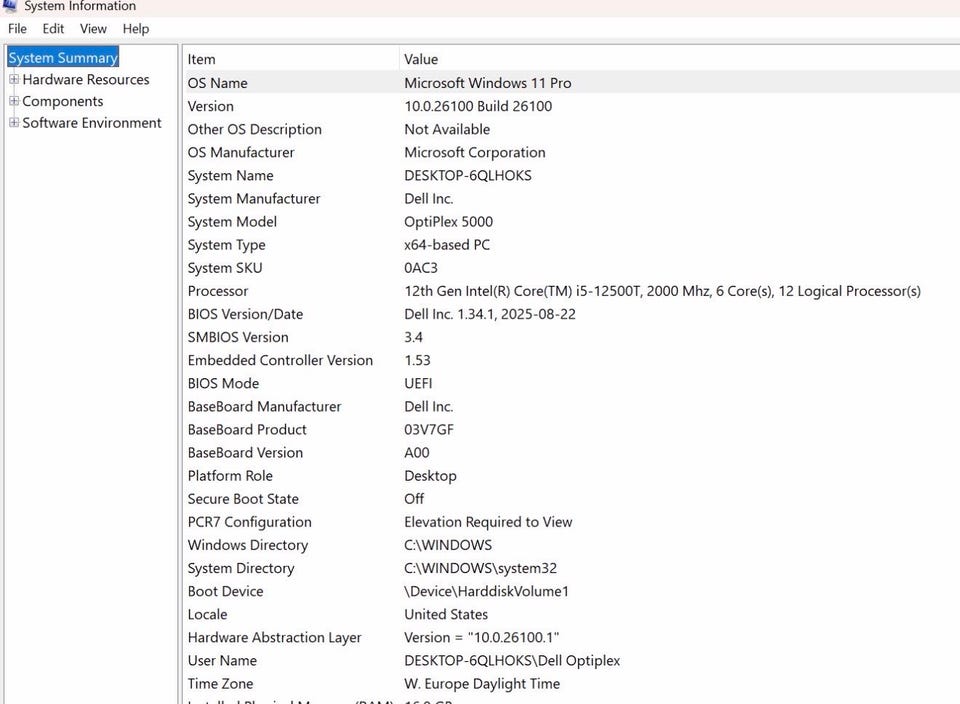Click the Value column header
This screenshot has width=960, height=704.
coord(421,59)
